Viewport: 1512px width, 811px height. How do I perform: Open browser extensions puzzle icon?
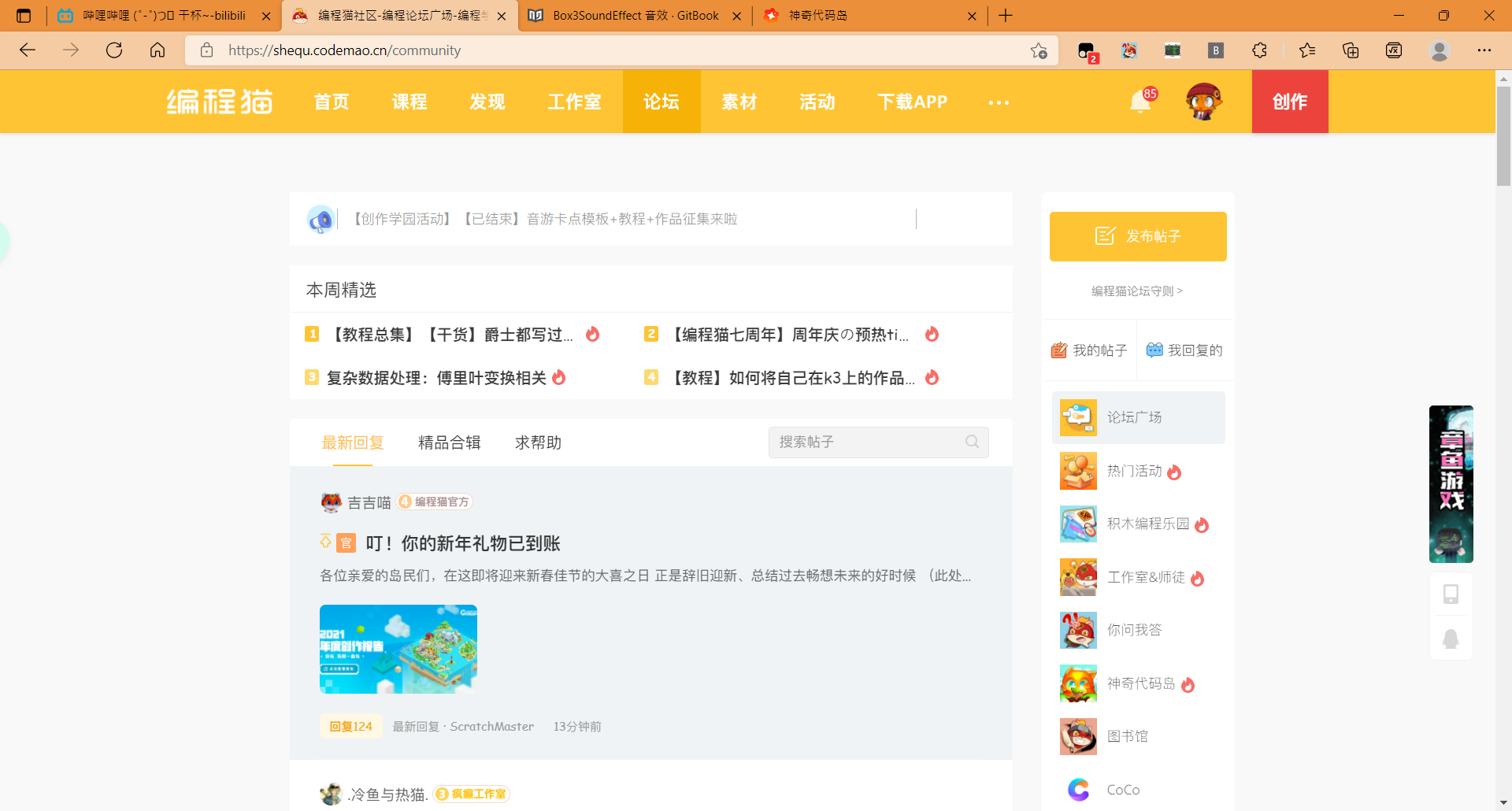pos(1259,50)
